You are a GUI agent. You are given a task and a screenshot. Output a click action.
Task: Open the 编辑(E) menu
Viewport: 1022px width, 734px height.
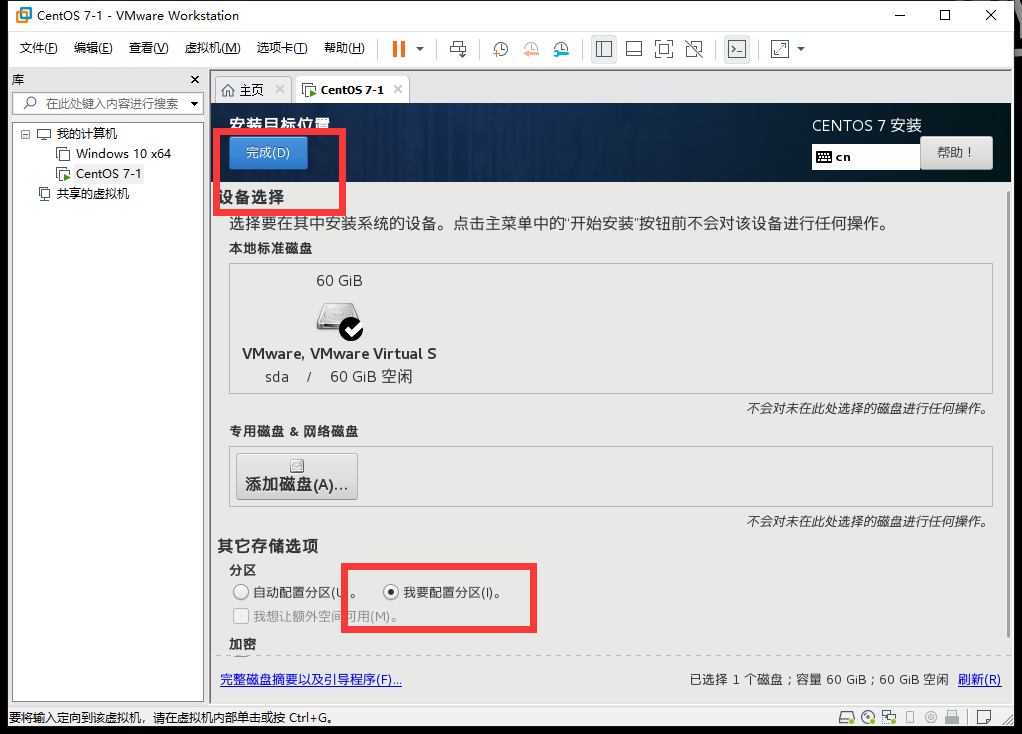click(x=93, y=48)
